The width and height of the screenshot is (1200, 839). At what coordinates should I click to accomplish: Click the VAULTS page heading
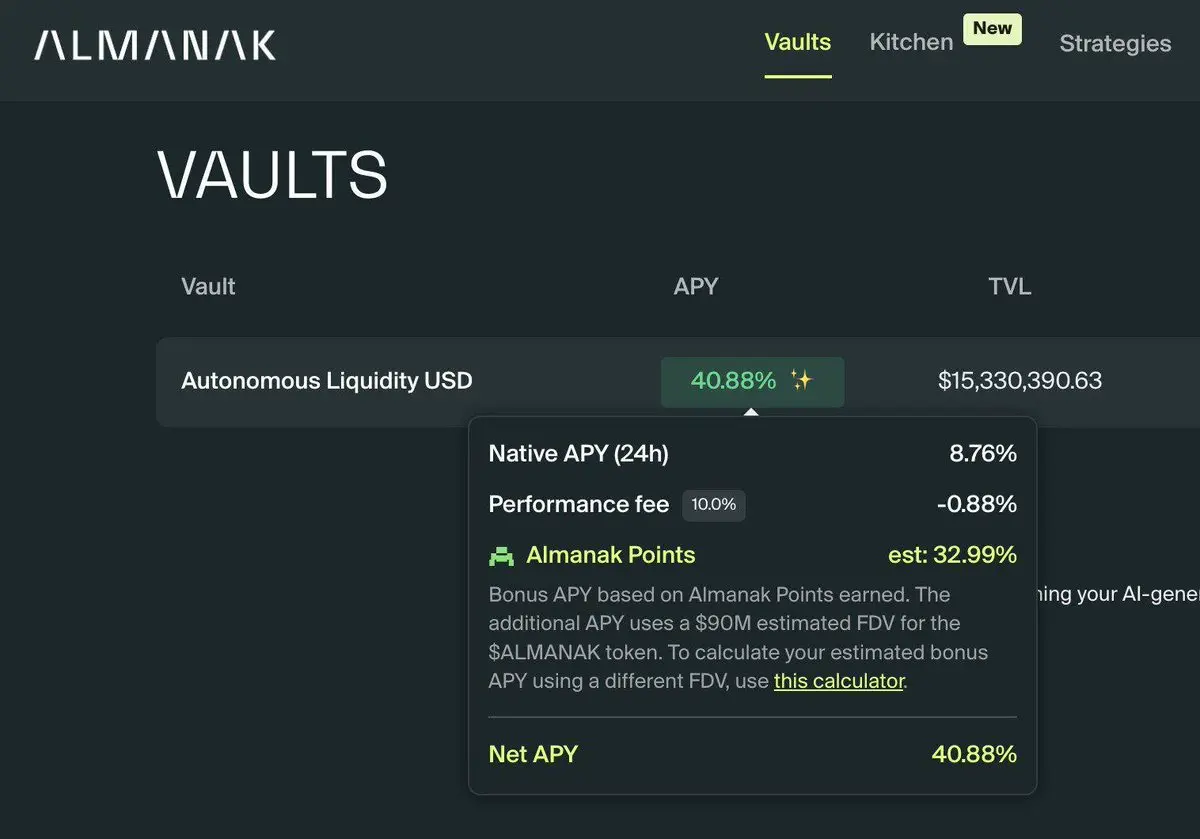coord(272,176)
